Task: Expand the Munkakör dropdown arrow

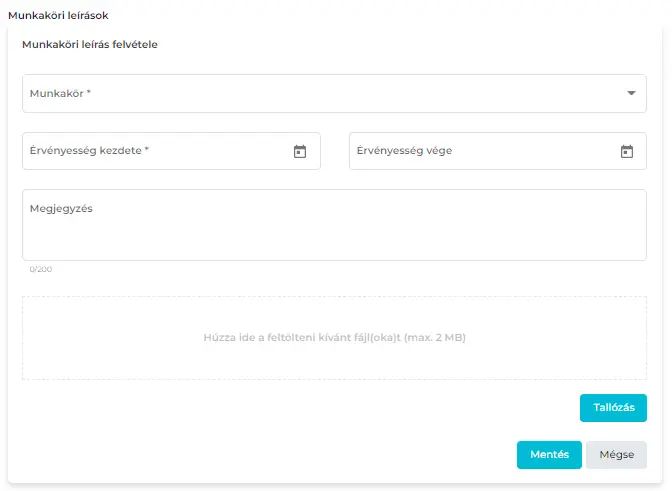Action: [x=631, y=93]
